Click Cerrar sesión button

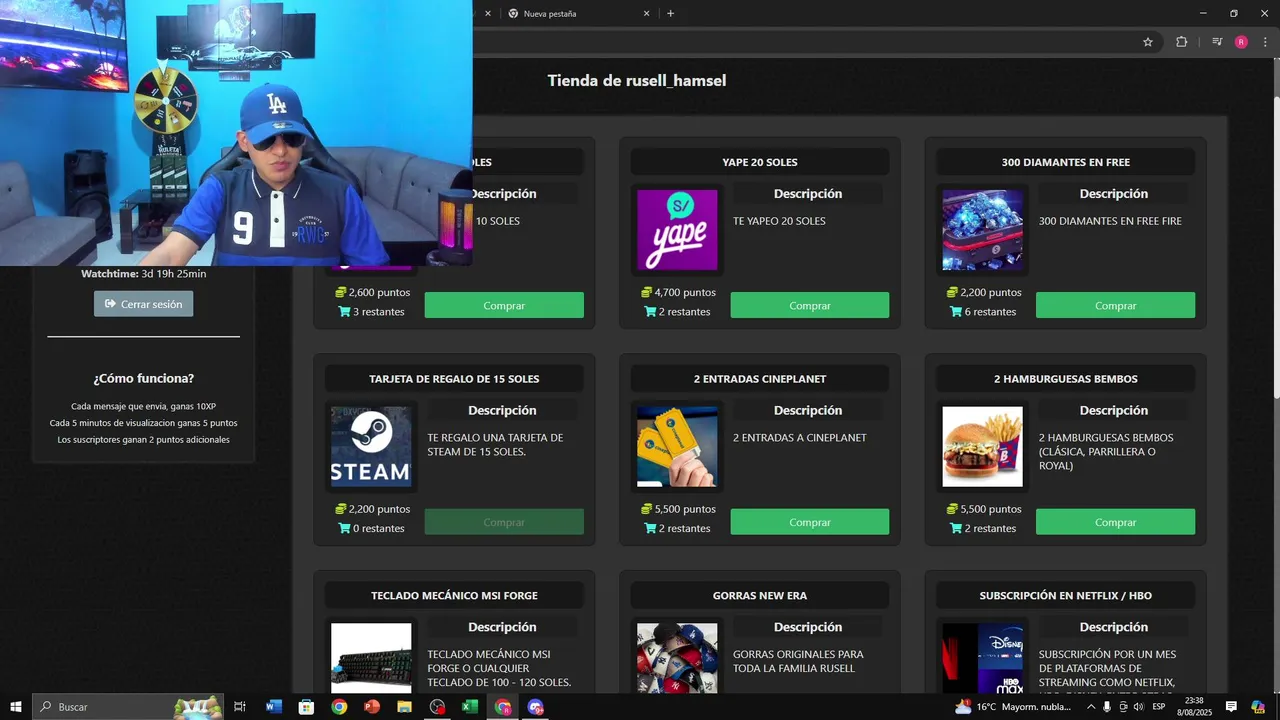(144, 304)
